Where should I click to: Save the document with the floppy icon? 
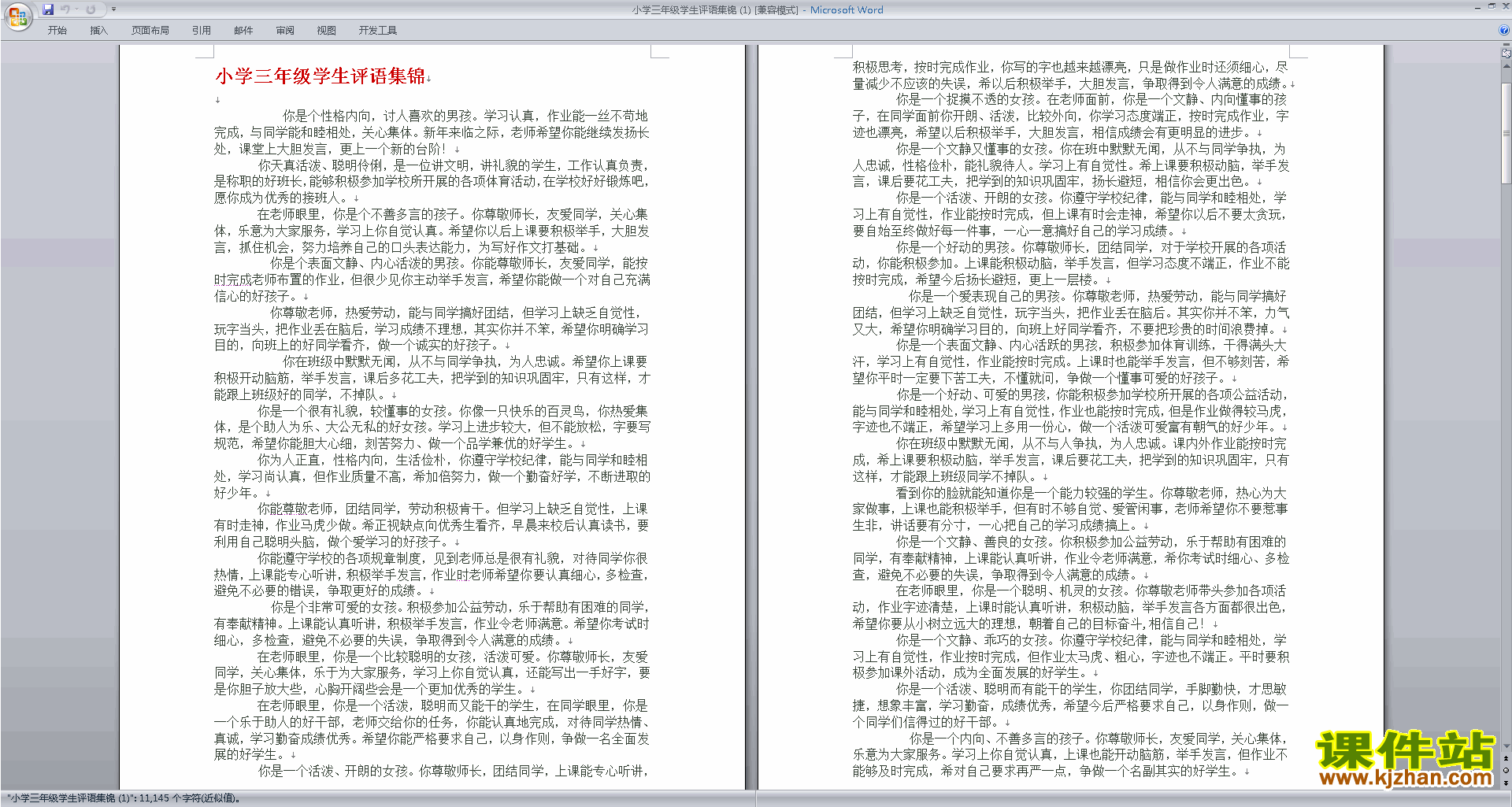pyautogui.click(x=48, y=9)
